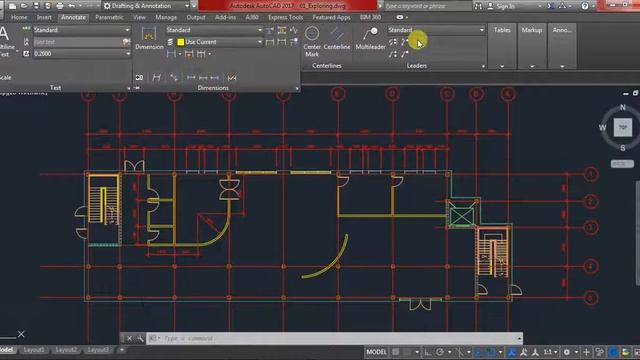Screen dimensions: 640x360
Task: Select the Dimension tool
Action: (x=149, y=39)
